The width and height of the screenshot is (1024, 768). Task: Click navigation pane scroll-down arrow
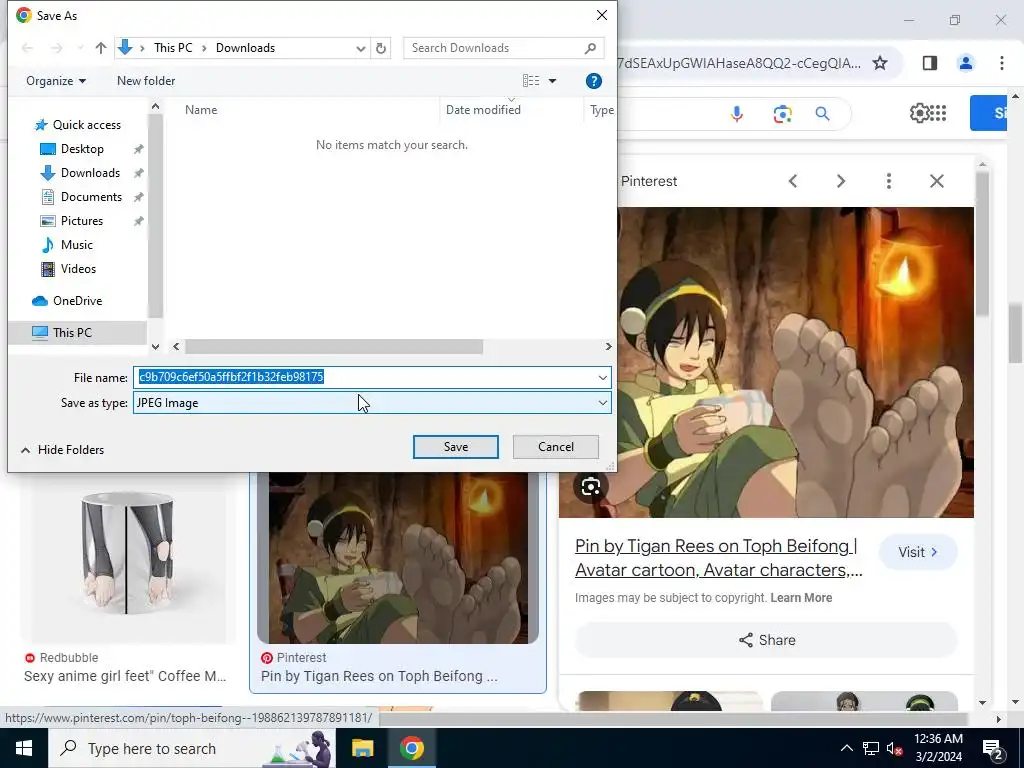tap(155, 347)
